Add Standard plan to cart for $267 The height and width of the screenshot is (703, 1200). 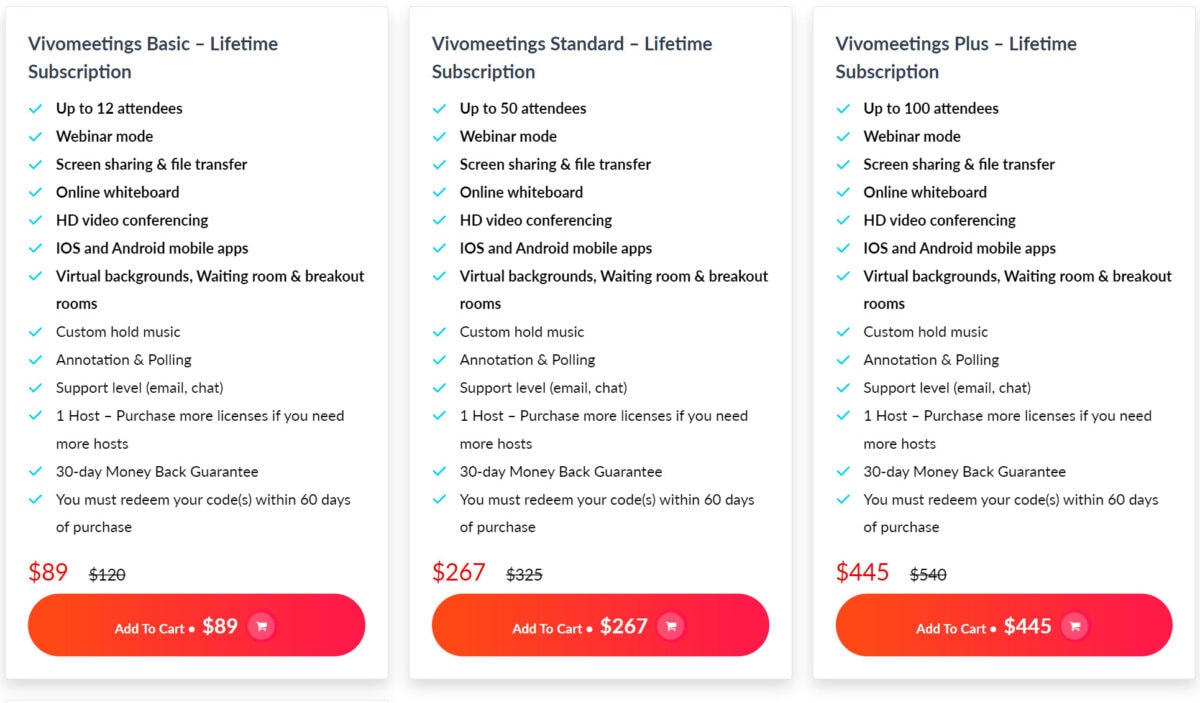tap(600, 625)
